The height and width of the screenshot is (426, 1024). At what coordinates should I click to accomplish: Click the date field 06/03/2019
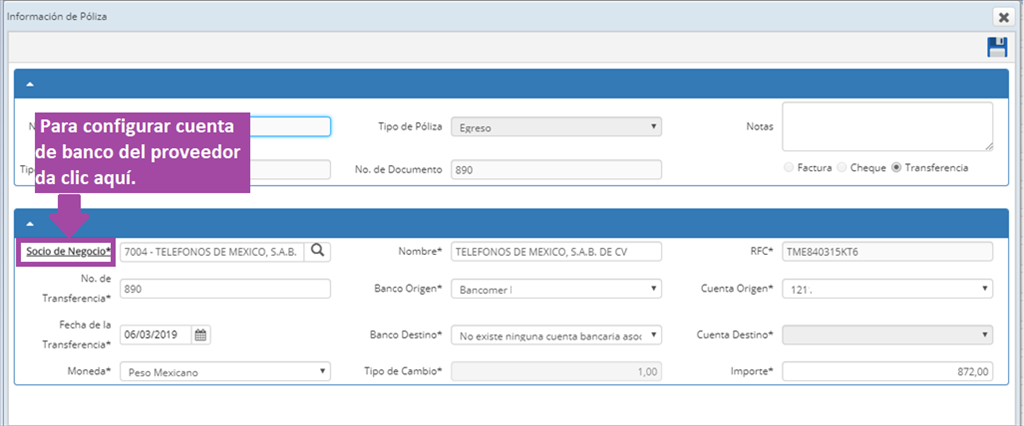pos(156,335)
